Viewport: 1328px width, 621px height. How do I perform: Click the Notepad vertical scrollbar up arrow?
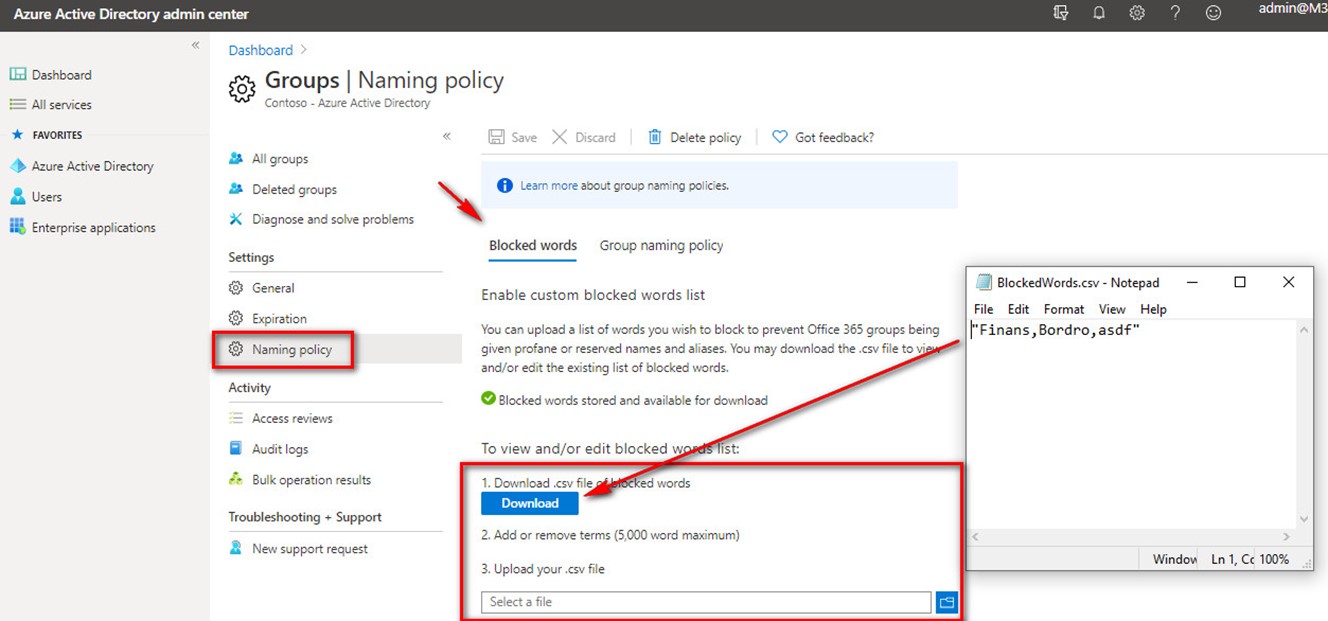[x=1303, y=329]
